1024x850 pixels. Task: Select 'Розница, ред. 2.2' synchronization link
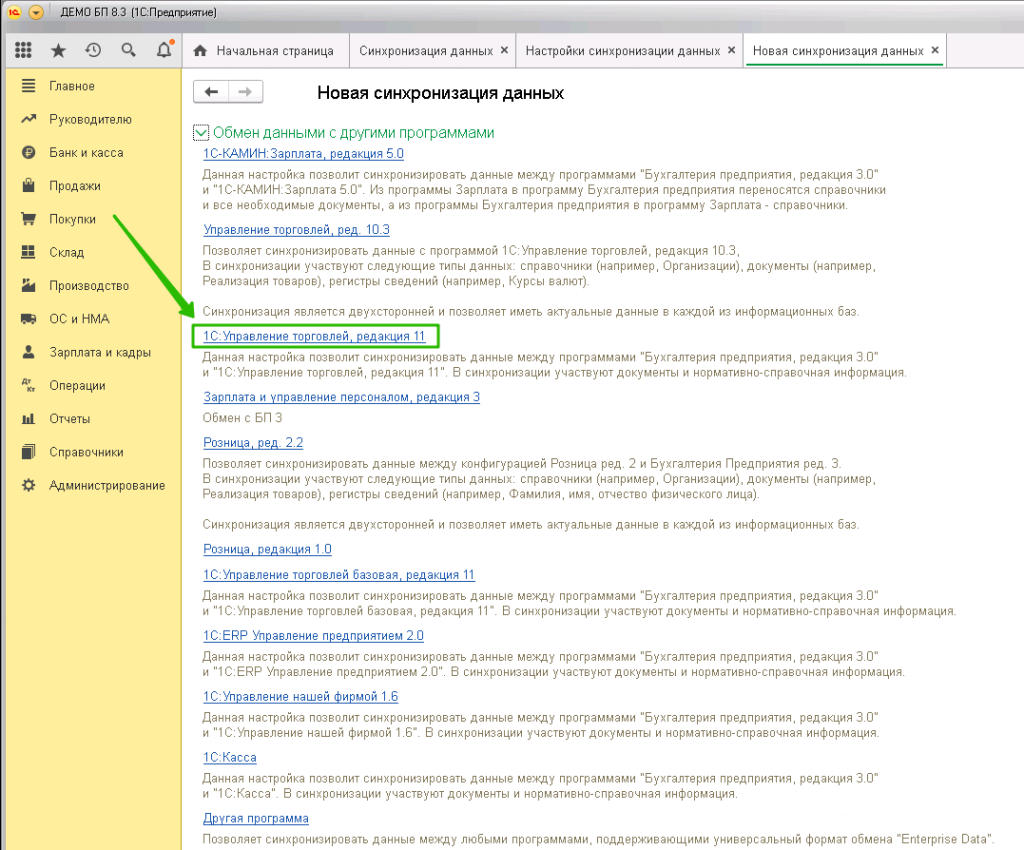tap(253, 442)
